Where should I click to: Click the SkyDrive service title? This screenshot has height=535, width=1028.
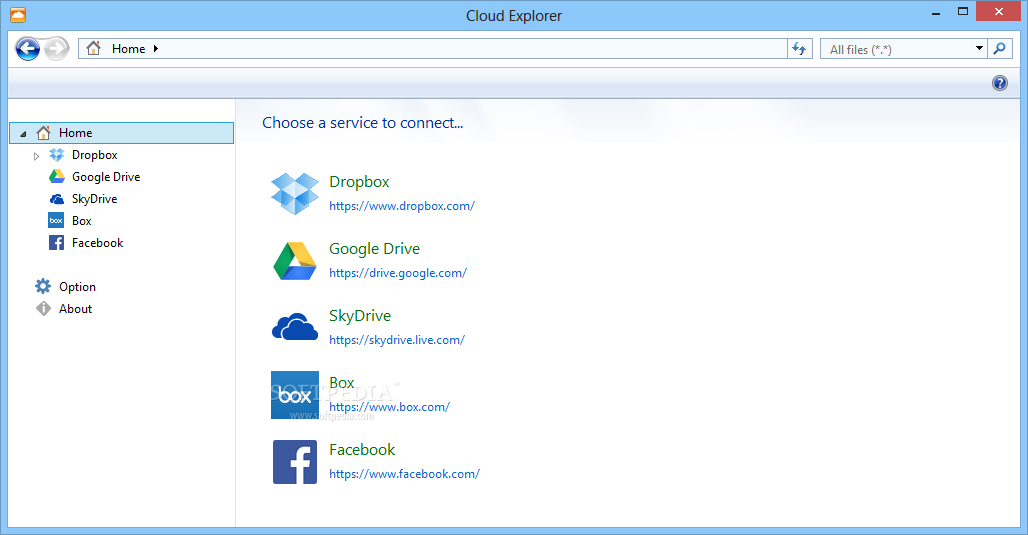pyautogui.click(x=360, y=316)
